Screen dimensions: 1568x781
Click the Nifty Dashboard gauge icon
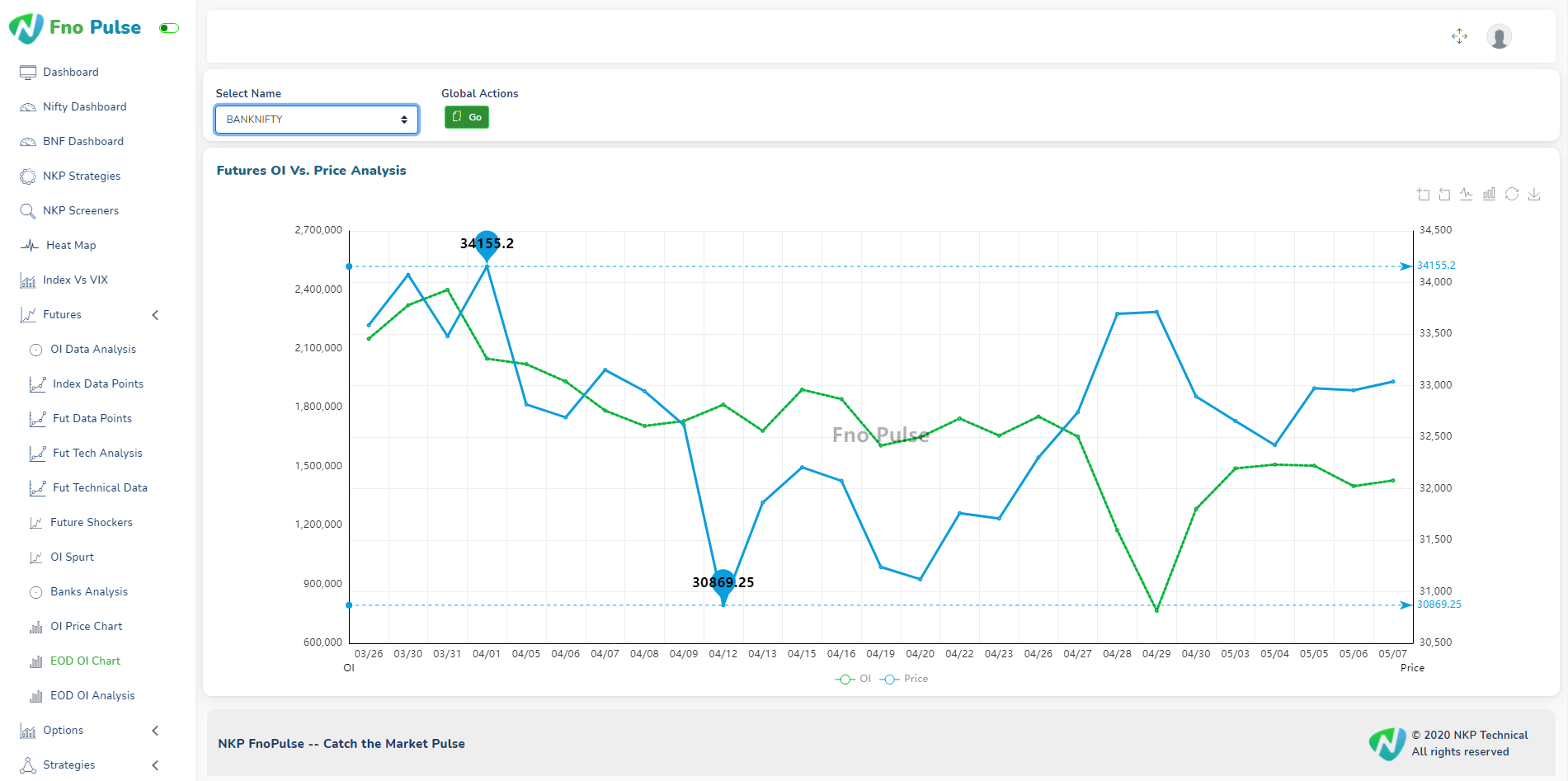pyautogui.click(x=28, y=107)
